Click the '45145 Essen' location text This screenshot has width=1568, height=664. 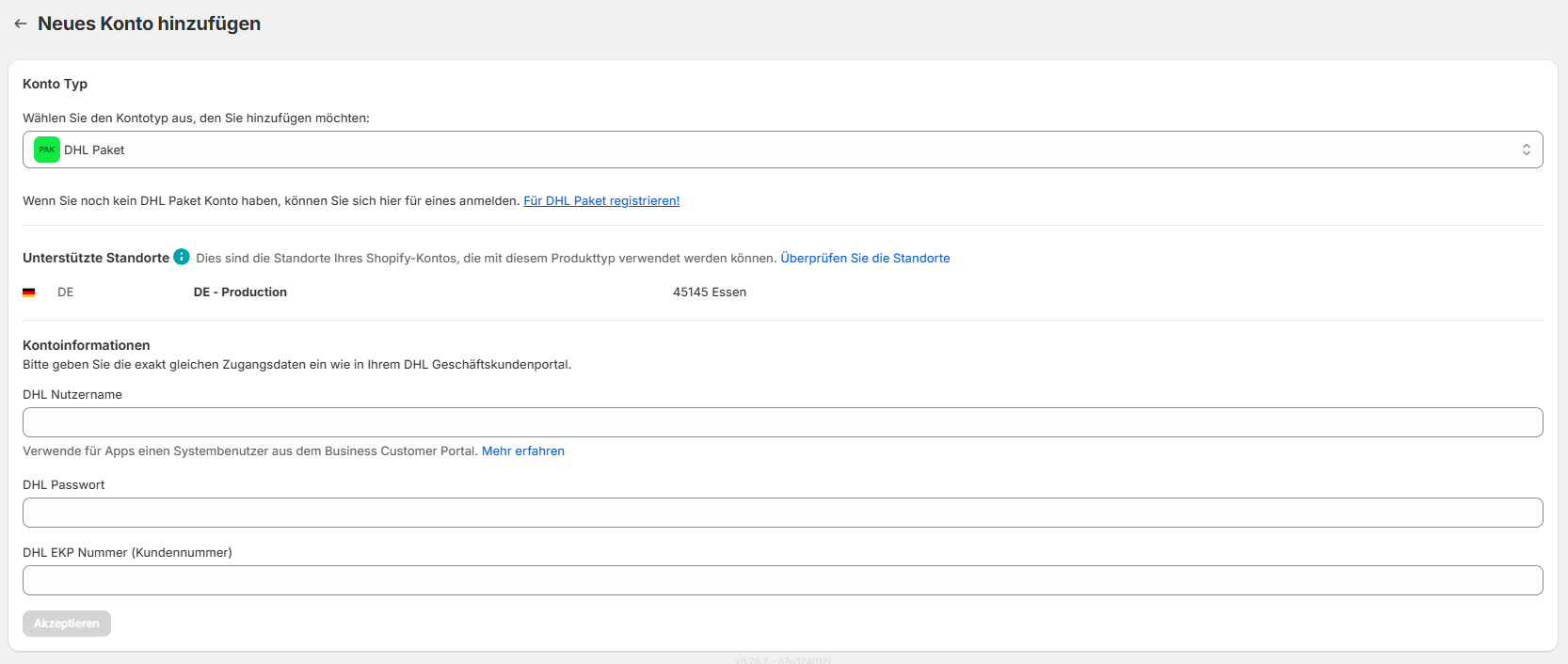coord(710,292)
